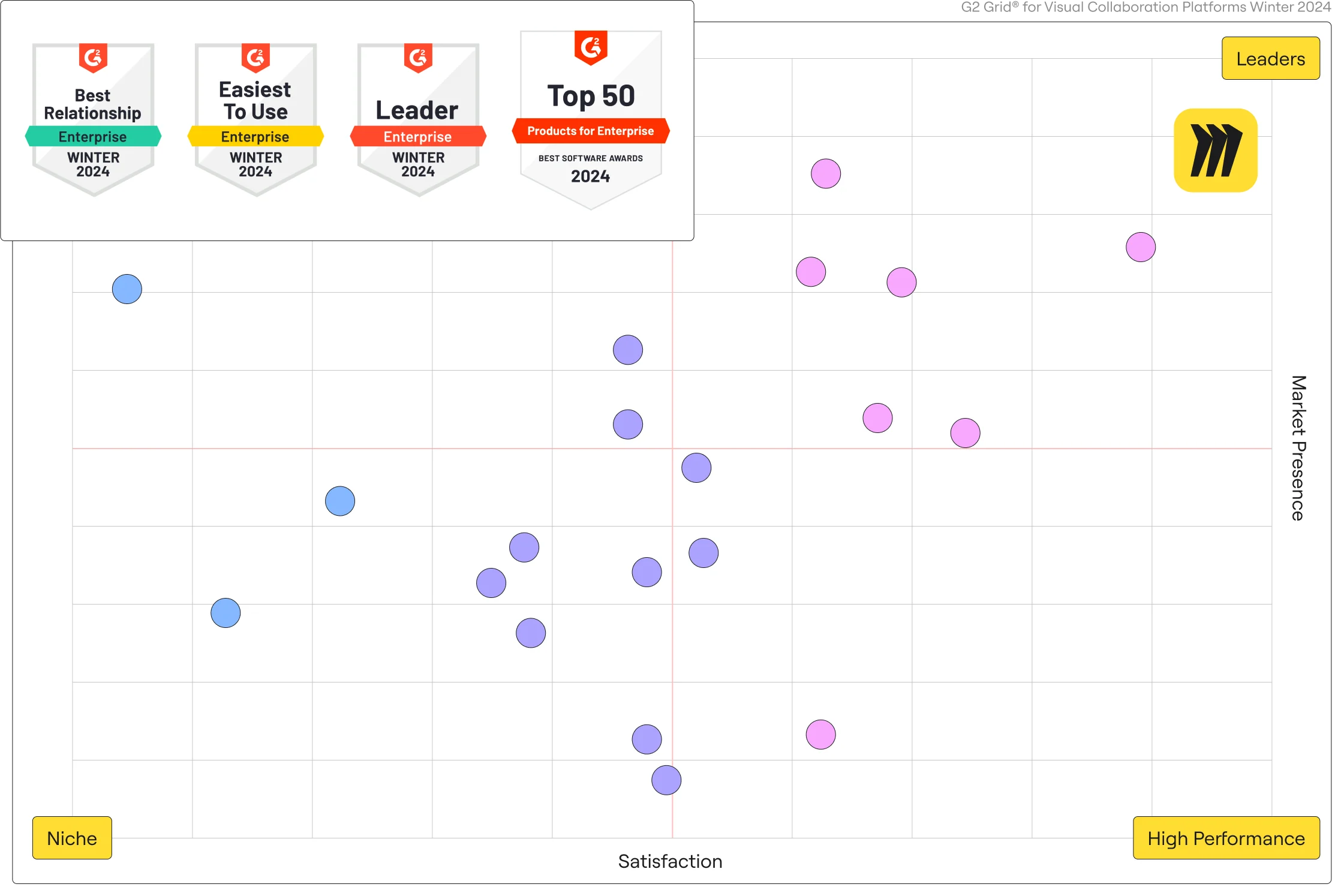Click the lowest purple data point
The image size is (1344, 896).
[x=666, y=780]
